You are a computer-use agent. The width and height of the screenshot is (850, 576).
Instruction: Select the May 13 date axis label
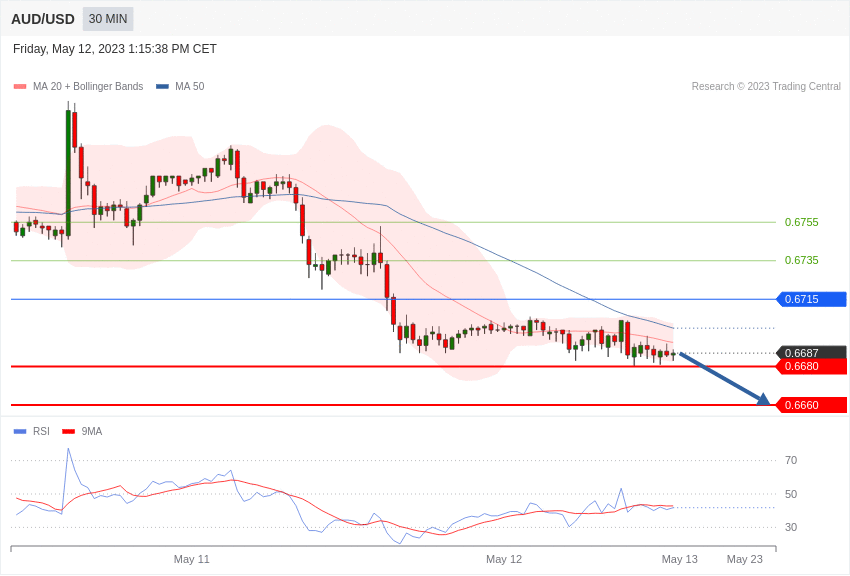pos(680,559)
